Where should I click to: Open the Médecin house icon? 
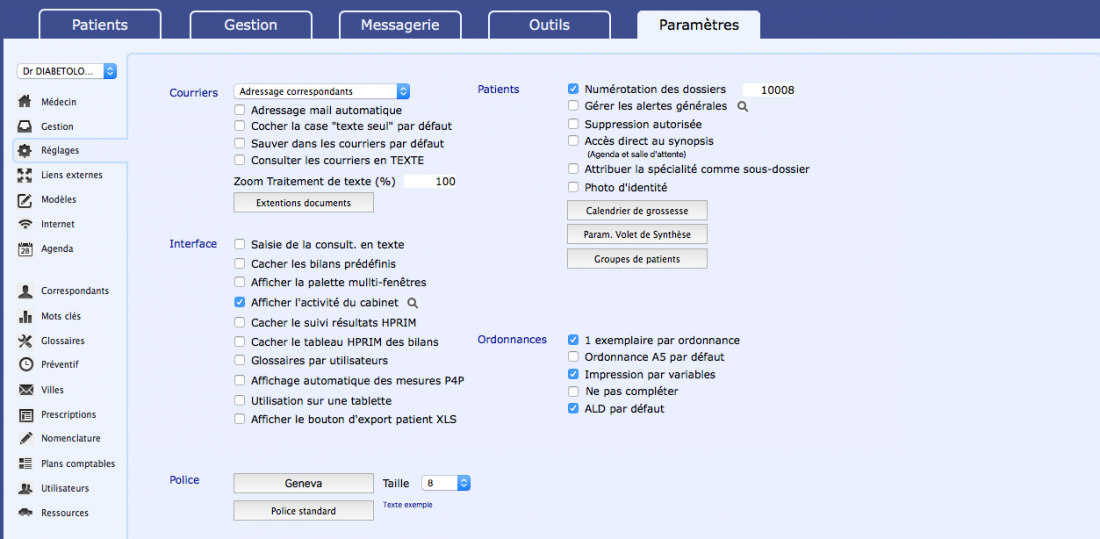(25, 102)
